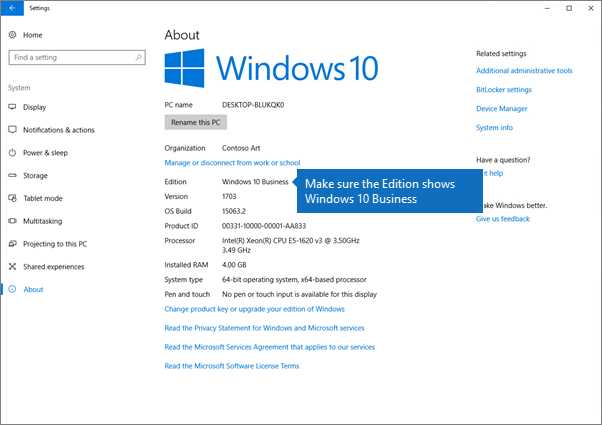Click the Shared experiences icon
The width and height of the screenshot is (602, 425).
[12, 266]
